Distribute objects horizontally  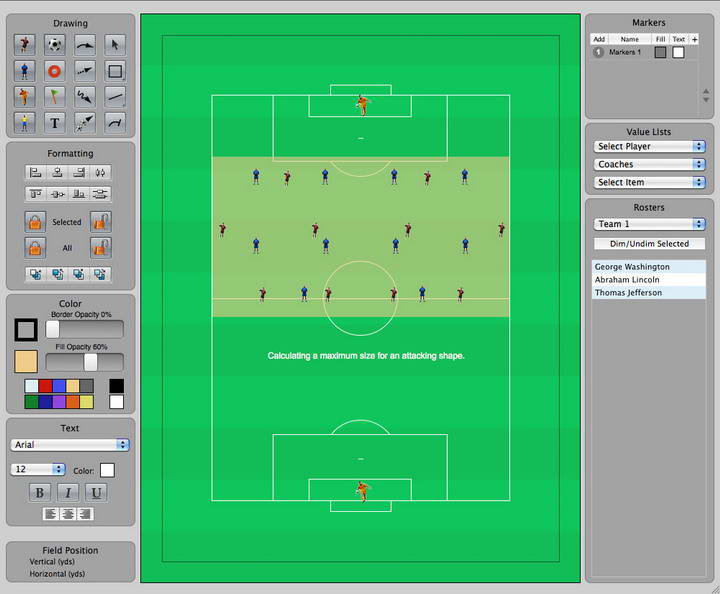100,173
